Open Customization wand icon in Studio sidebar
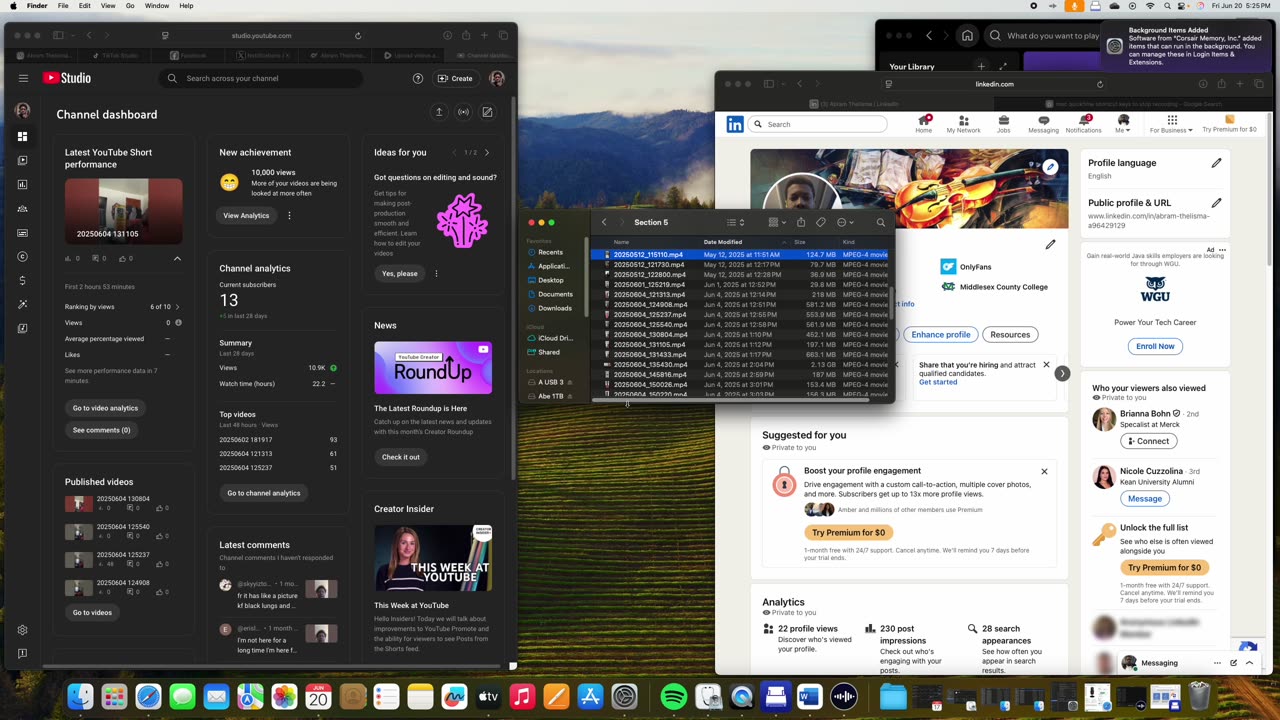The image size is (1280, 720). [22, 304]
